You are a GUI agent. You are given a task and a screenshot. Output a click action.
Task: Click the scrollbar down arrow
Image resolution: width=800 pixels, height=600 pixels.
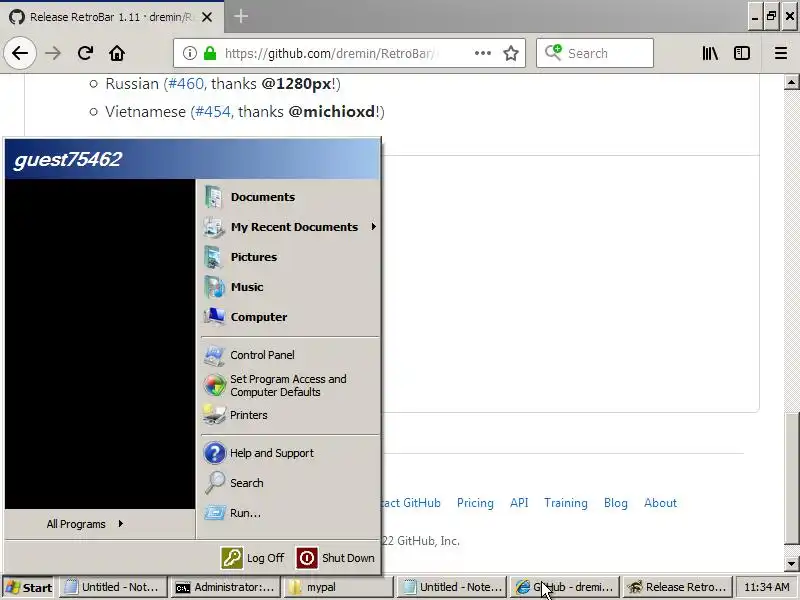pyautogui.click(x=791, y=564)
